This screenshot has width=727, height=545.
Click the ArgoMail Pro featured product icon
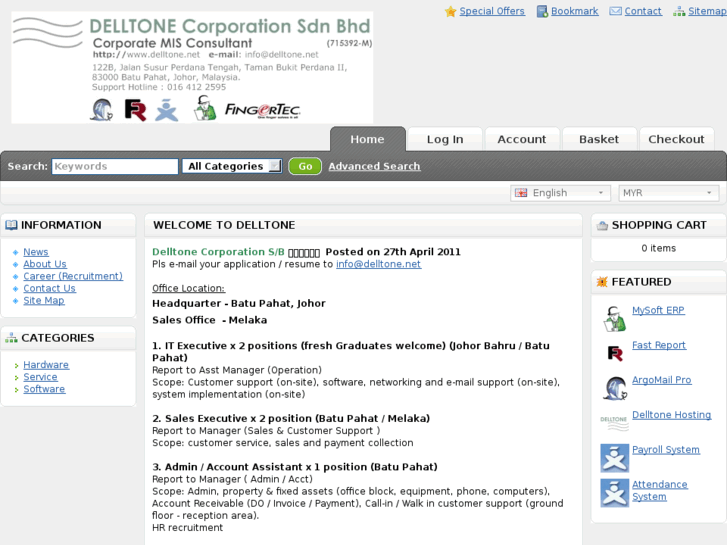tap(615, 388)
